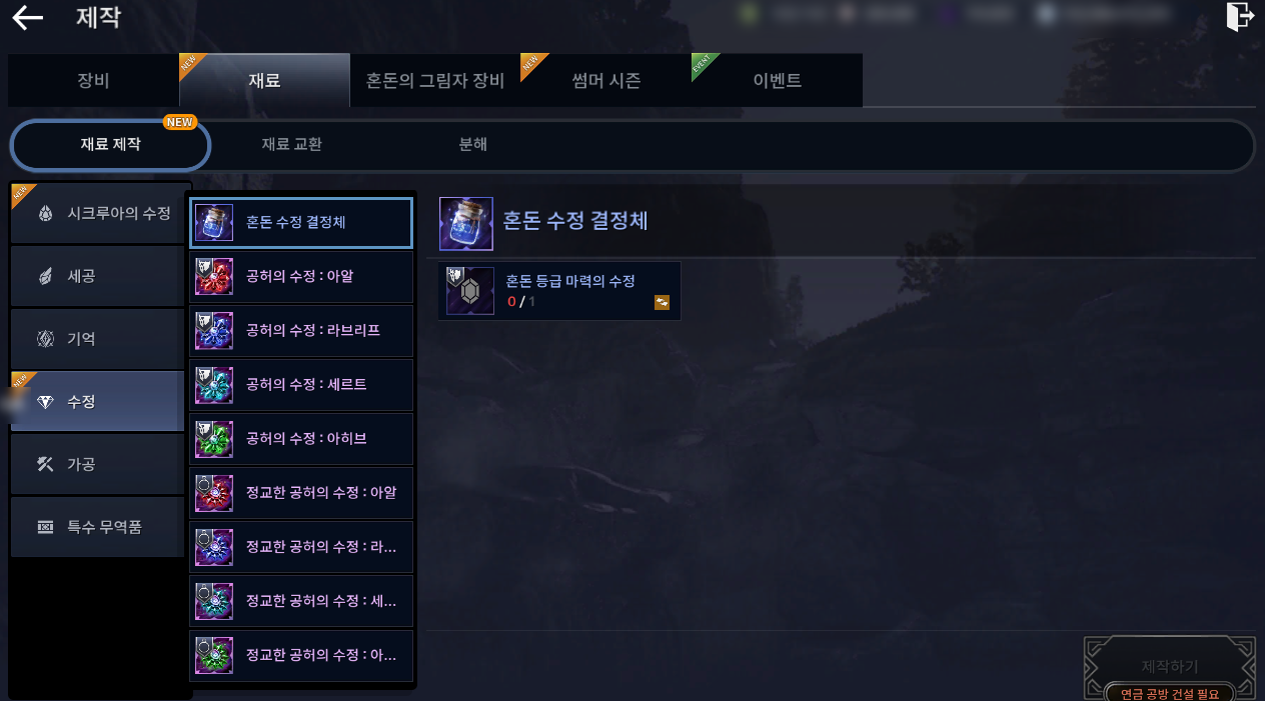Screen dimensions: 1265x701
Task: Click the exit door icon at top right
Action: [1240, 17]
